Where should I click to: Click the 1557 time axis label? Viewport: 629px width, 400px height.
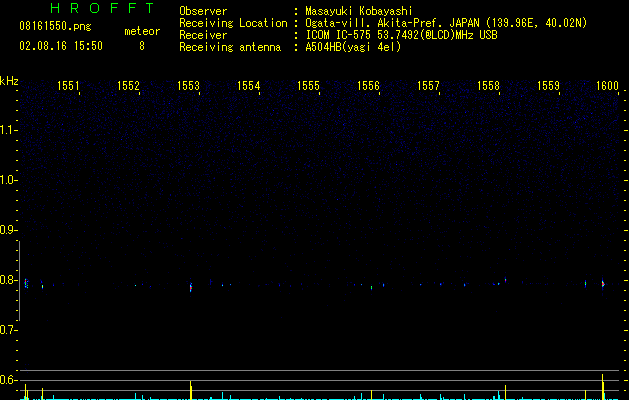coord(428,86)
